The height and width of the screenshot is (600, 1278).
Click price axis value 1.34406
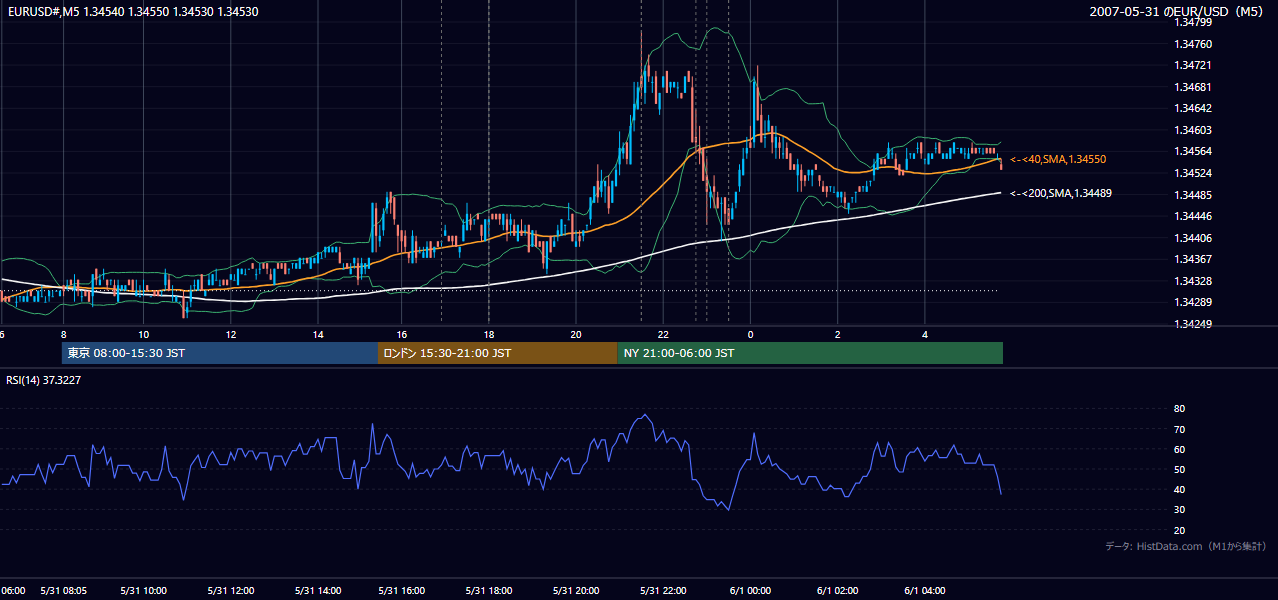pos(1191,237)
